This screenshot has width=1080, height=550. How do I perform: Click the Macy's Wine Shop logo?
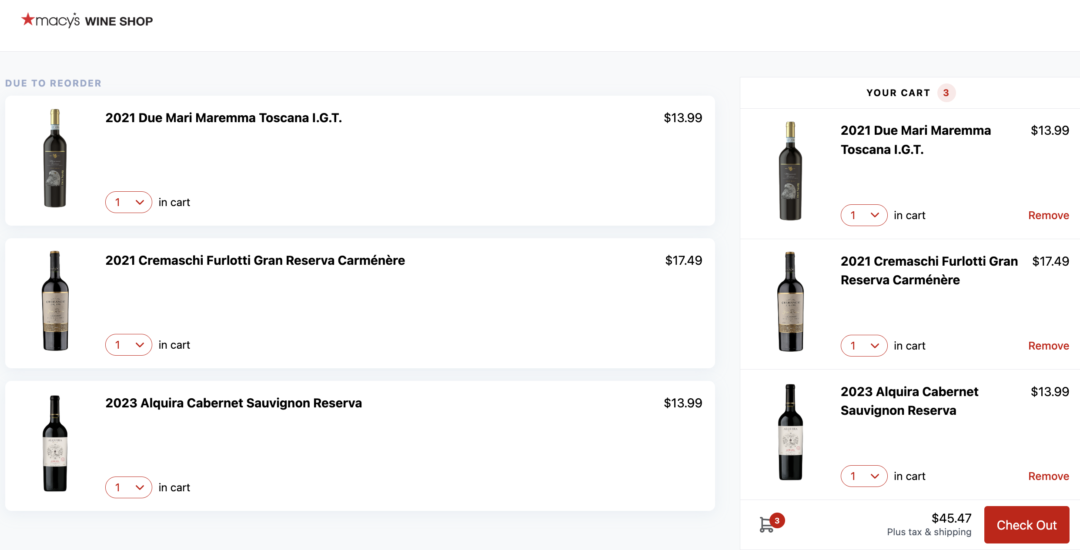pyautogui.click(x=87, y=21)
